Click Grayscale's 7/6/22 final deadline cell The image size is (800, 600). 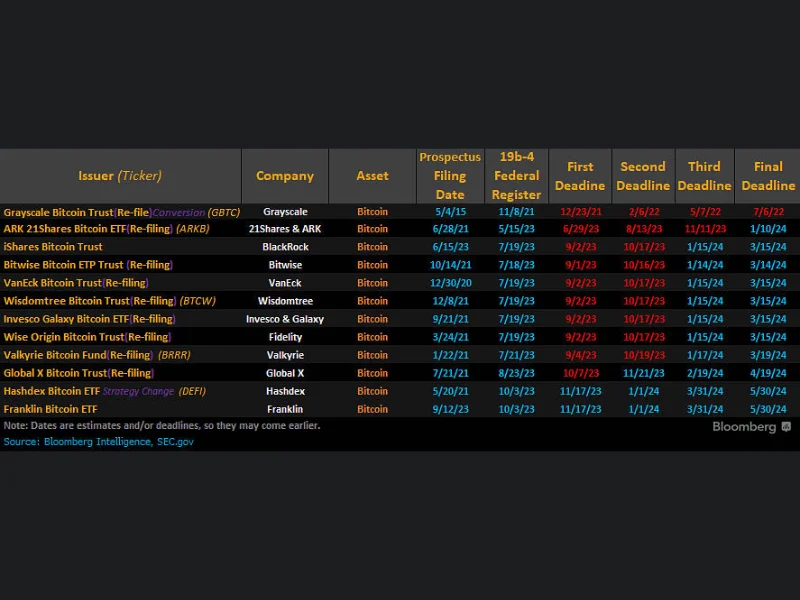coord(768,212)
